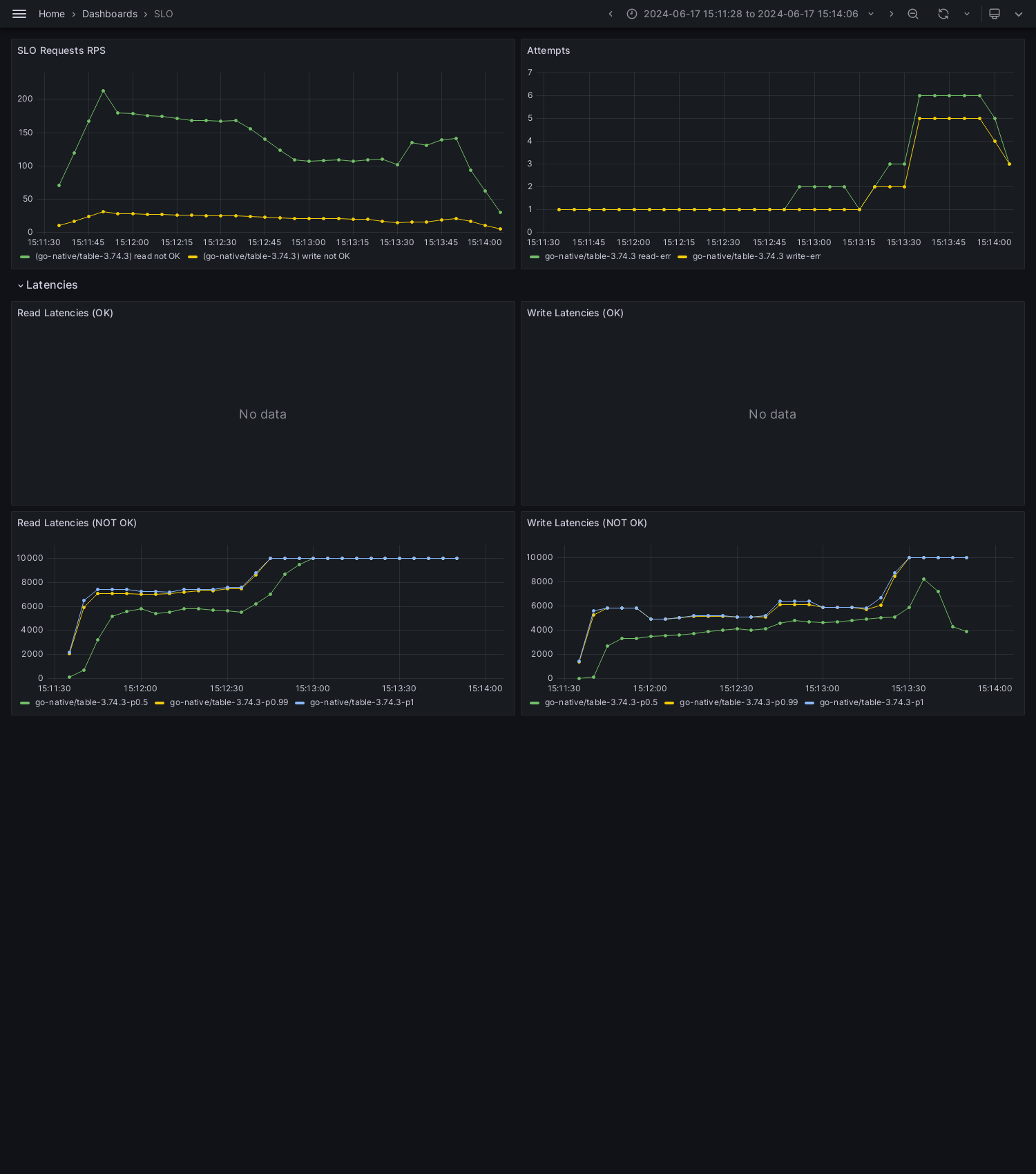Shift time range forward with right arrow

pyautogui.click(x=891, y=14)
